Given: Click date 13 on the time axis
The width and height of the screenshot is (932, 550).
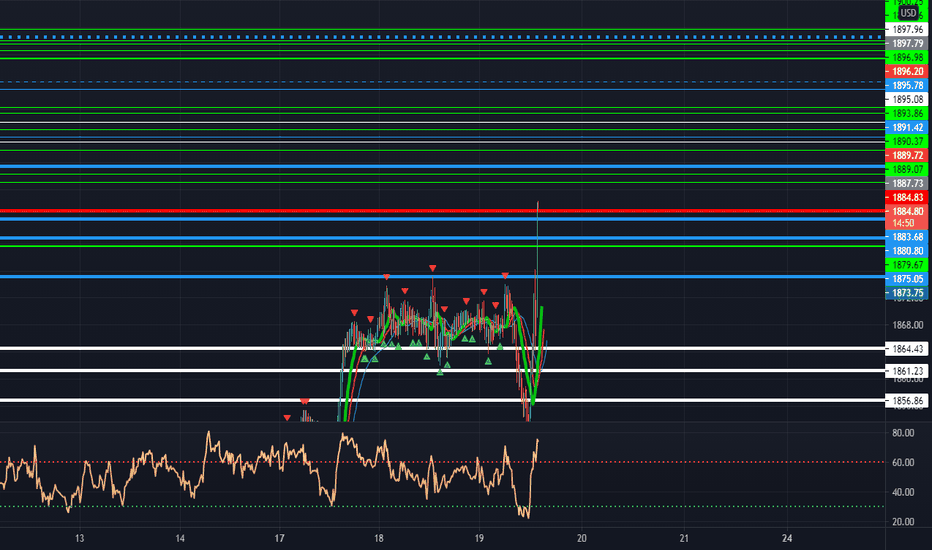Looking at the screenshot, I should (x=79, y=539).
